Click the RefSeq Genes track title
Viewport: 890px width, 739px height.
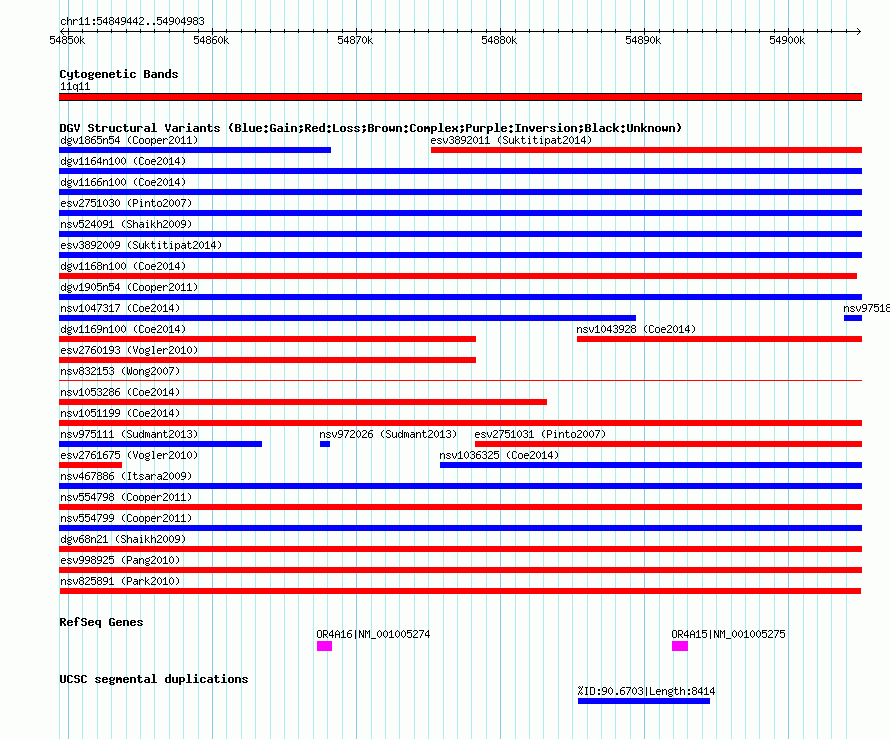(101, 622)
